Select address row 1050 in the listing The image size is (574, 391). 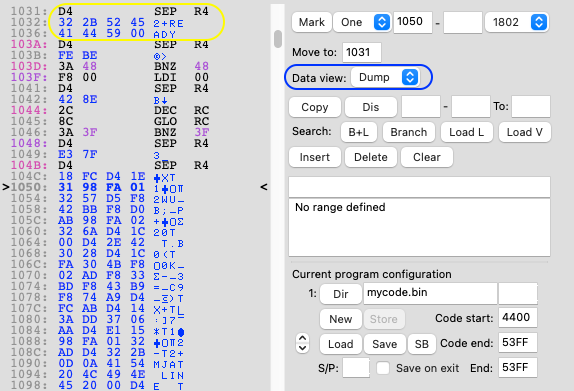click(x=98, y=187)
